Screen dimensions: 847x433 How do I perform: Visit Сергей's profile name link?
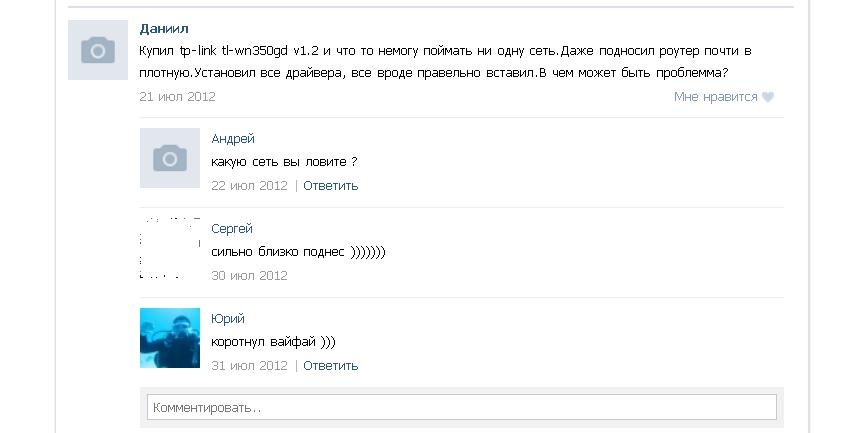click(x=232, y=229)
